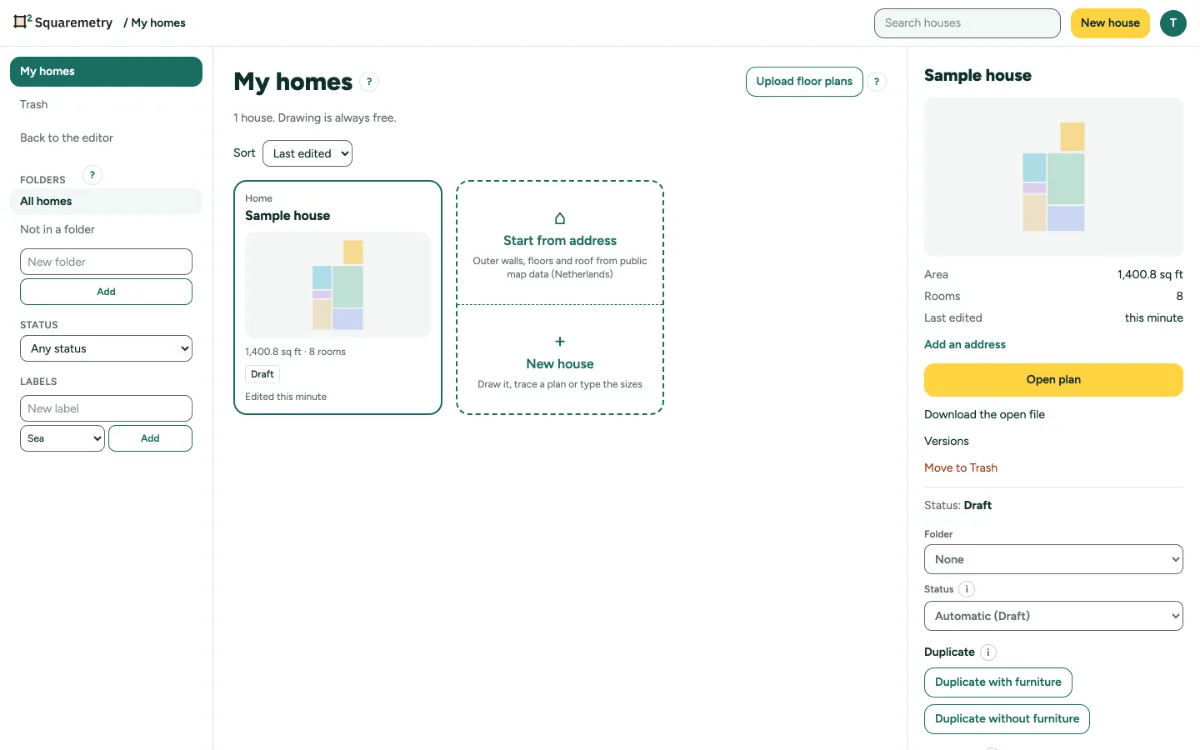Go Back to the editor
1200x750 pixels.
67,138
